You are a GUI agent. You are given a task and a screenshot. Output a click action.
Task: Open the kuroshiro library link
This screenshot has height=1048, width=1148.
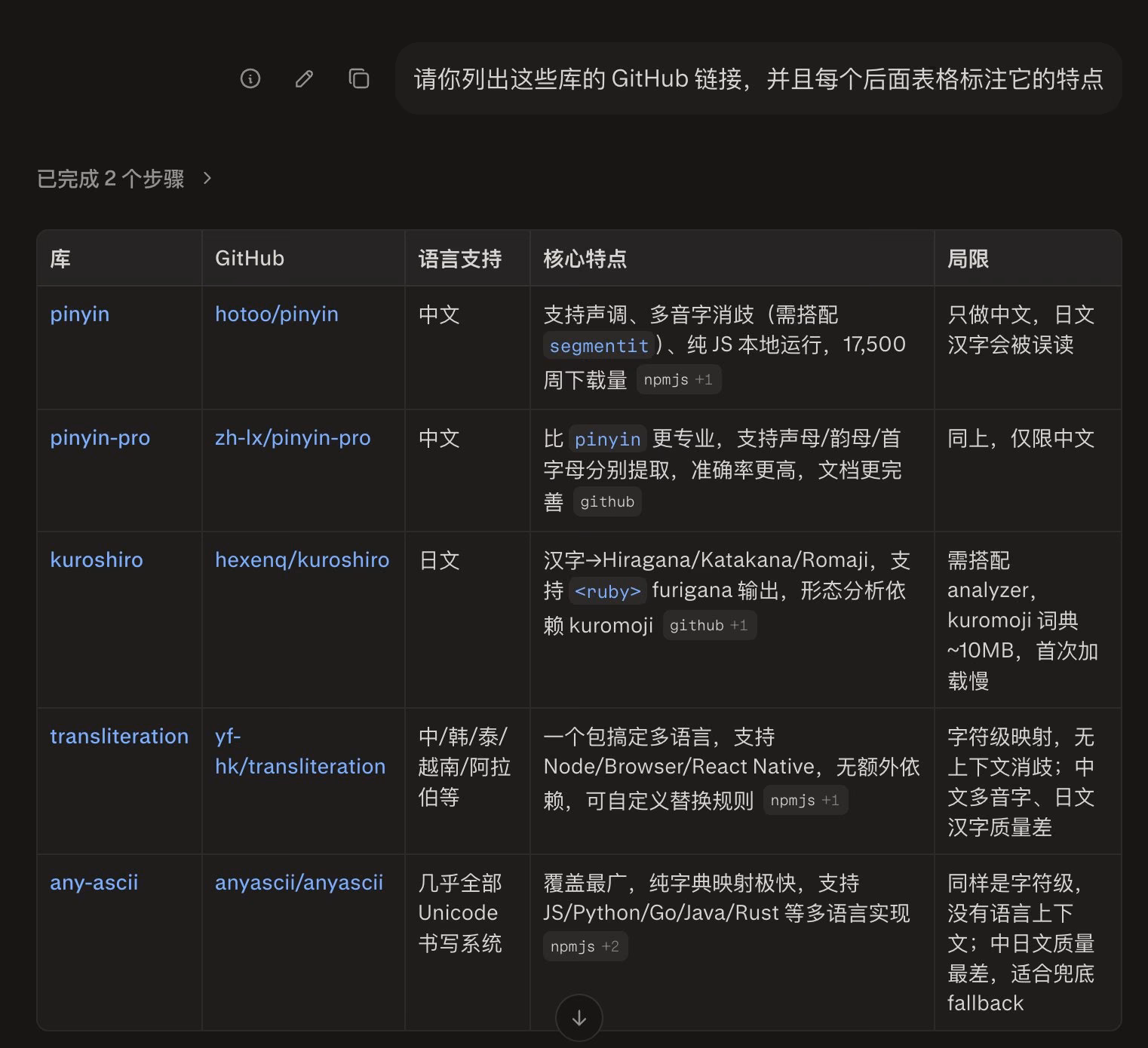[x=97, y=559]
